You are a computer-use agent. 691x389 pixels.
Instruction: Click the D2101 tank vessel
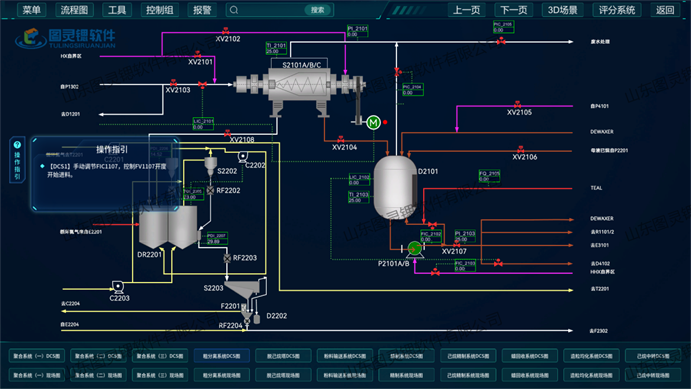tap(395, 187)
